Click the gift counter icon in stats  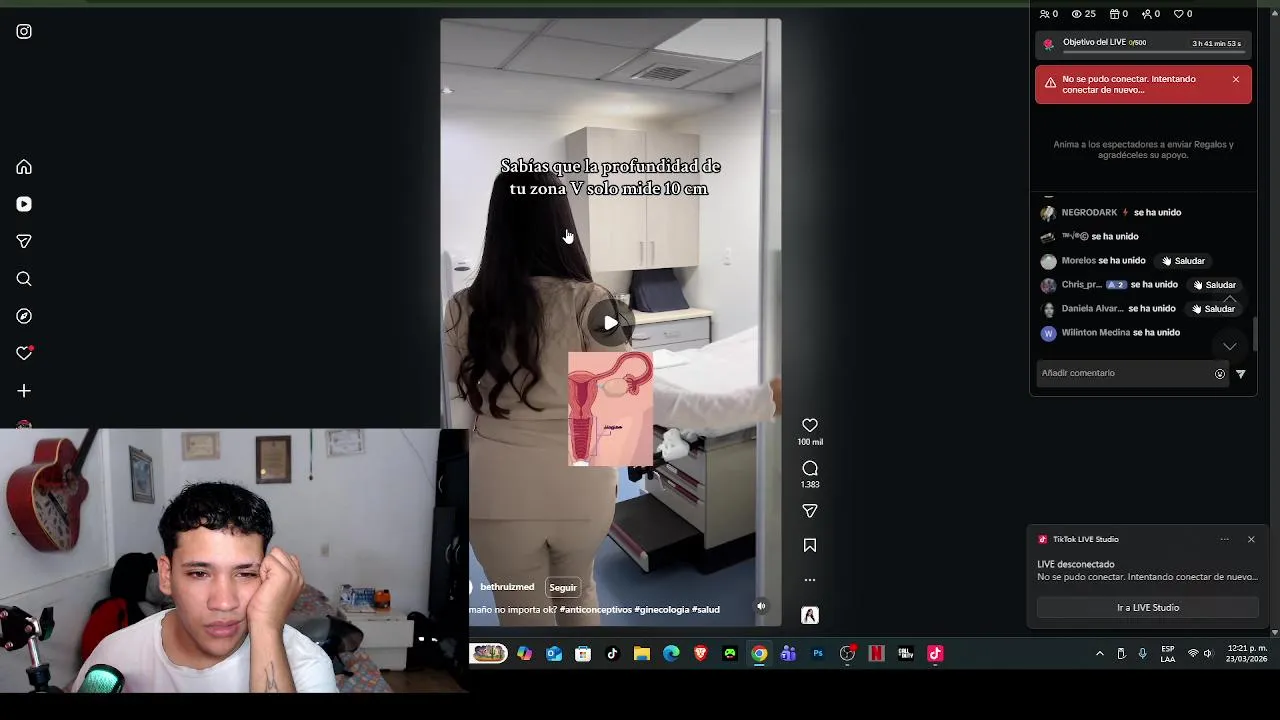(1119, 14)
